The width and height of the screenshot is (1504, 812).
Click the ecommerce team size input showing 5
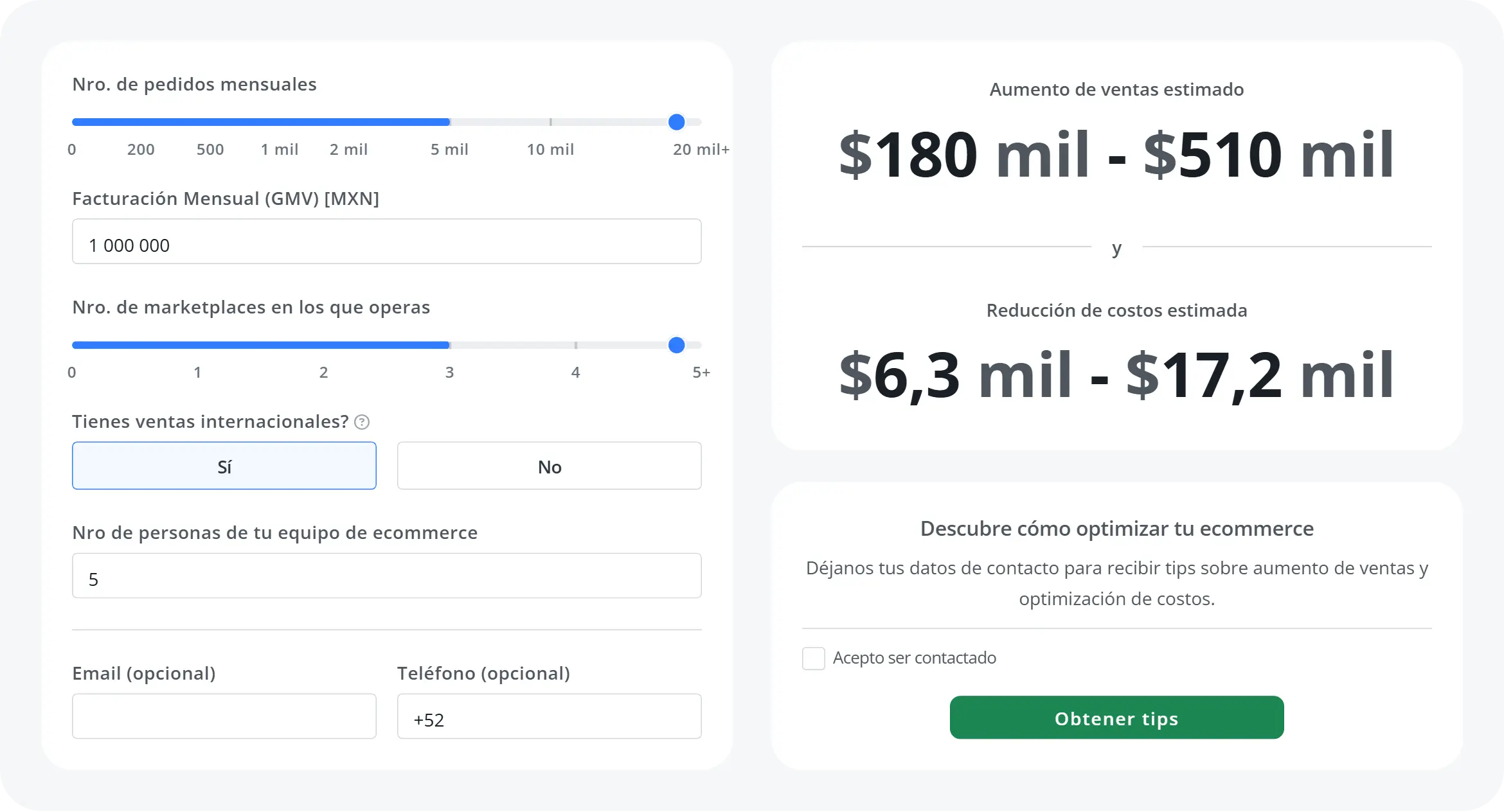[386, 576]
